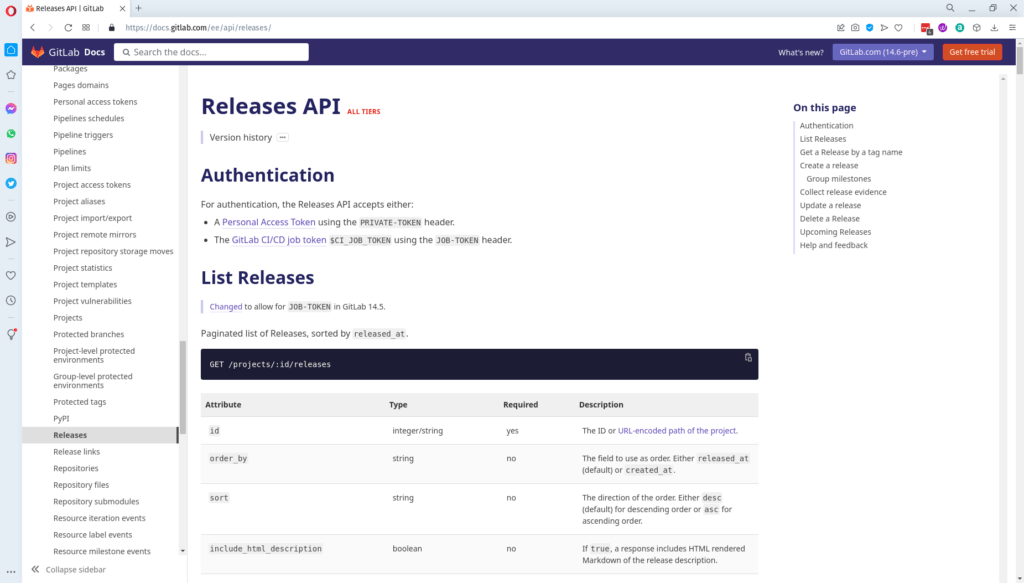The height and width of the screenshot is (583, 1024).
Task: Collapse the docs sidebar
Action: [x=68, y=569]
